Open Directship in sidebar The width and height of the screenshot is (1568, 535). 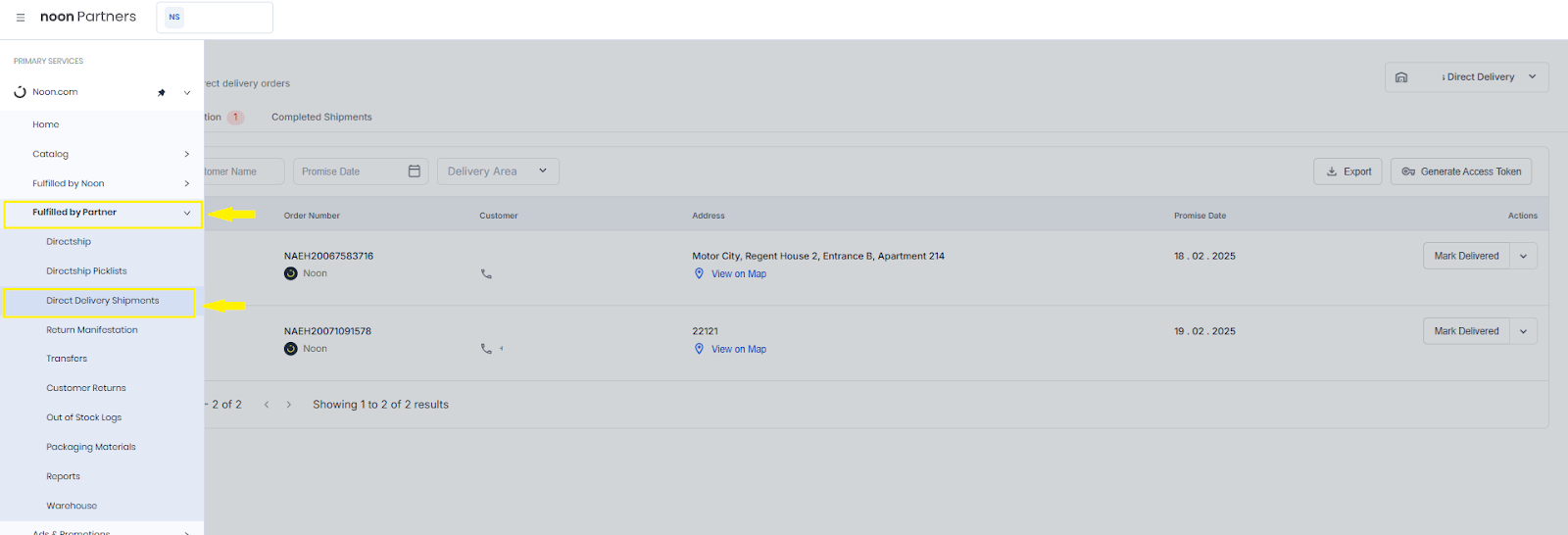(x=69, y=242)
